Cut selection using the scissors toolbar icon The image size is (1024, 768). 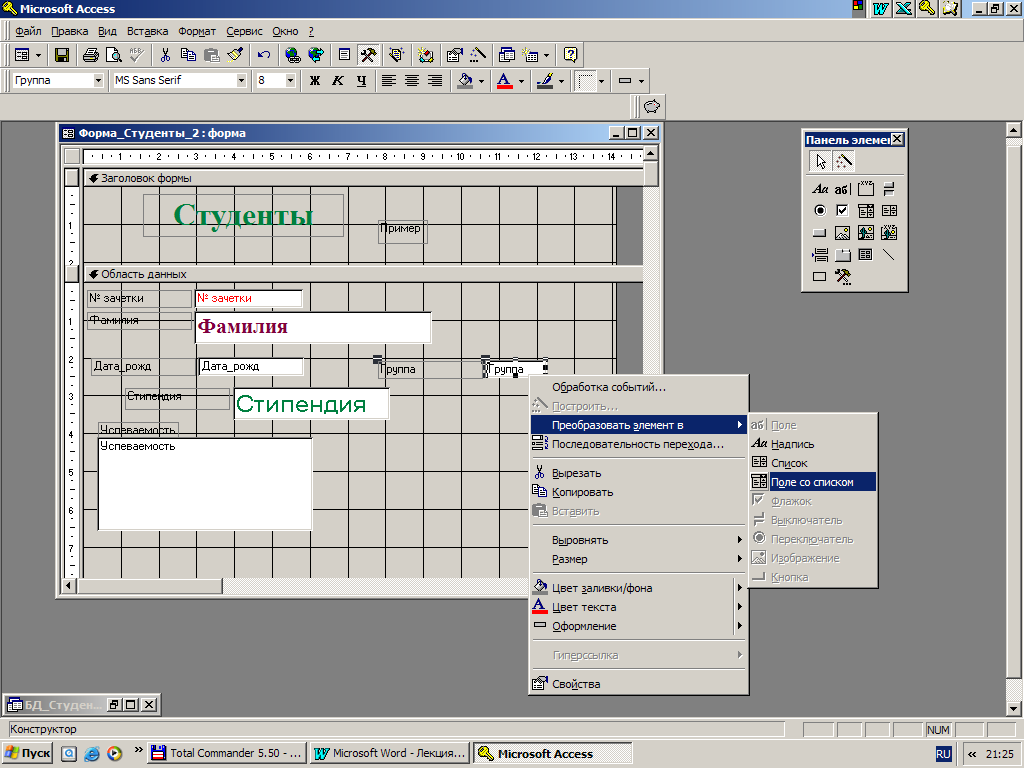point(165,55)
